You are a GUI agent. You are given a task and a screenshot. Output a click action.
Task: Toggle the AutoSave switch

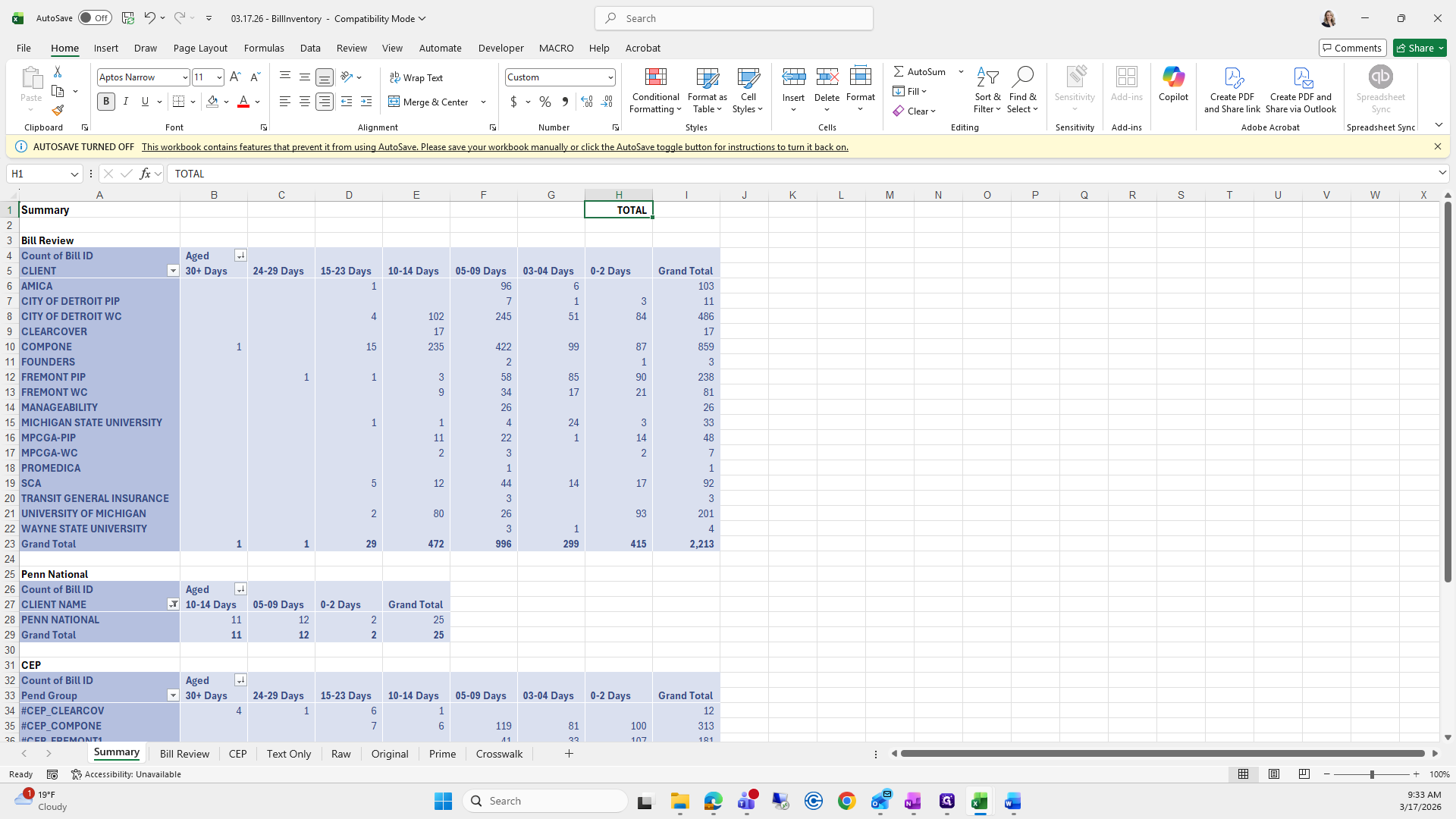point(95,18)
